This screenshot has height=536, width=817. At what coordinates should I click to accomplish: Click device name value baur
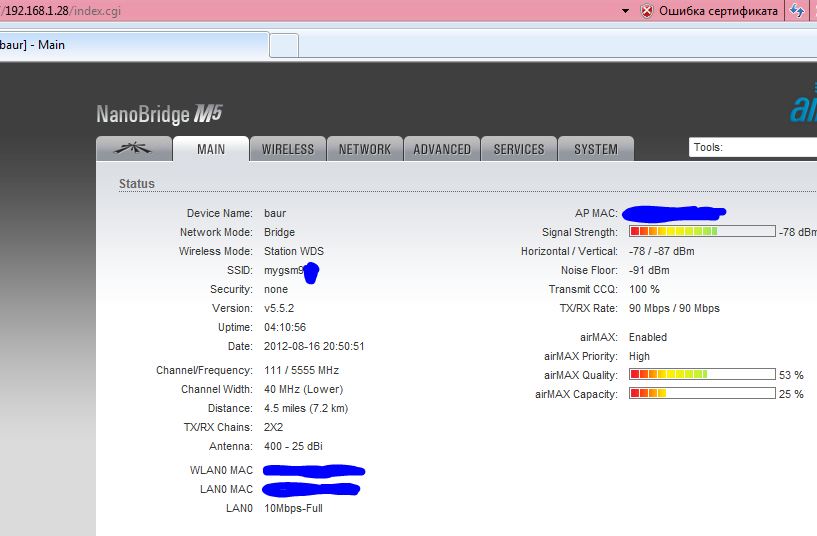pyautogui.click(x=275, y=213)
